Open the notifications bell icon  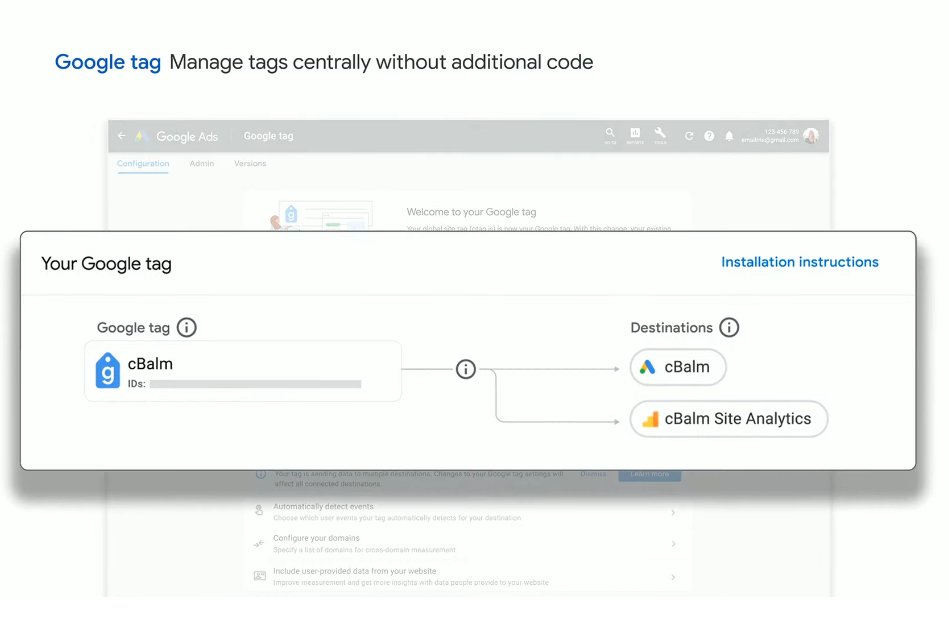pyautogui.click(x=729, y=136)
